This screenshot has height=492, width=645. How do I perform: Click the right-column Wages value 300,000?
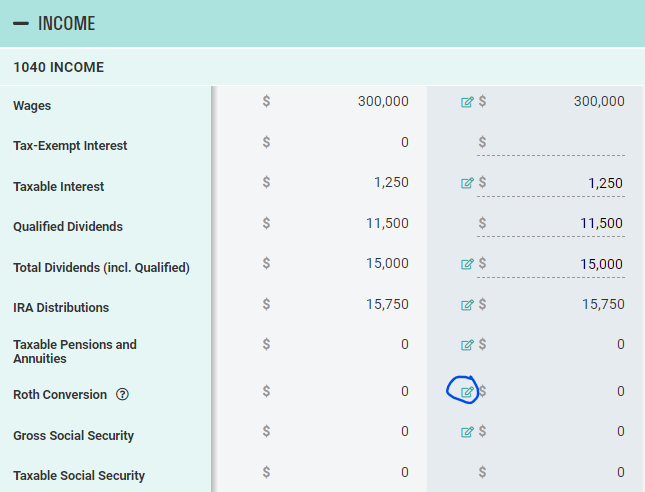pos(599,101)
